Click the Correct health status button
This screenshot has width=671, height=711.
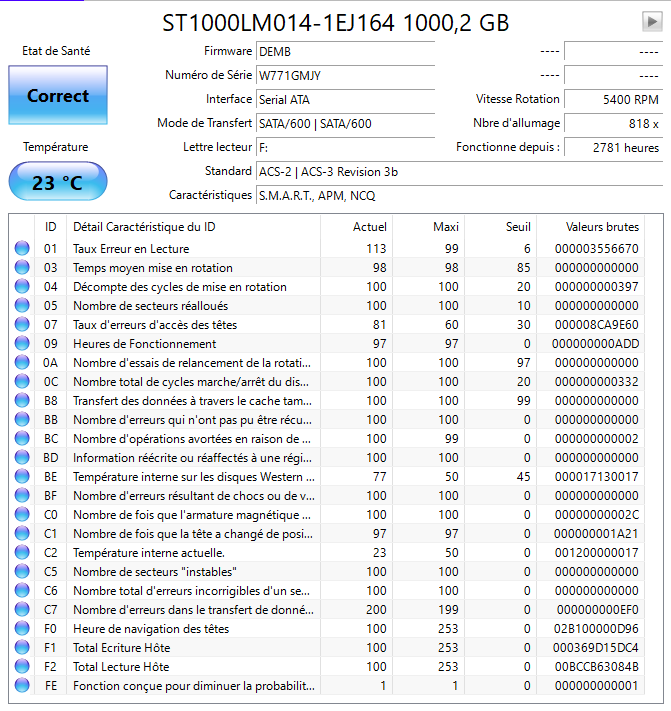point(58,95)
